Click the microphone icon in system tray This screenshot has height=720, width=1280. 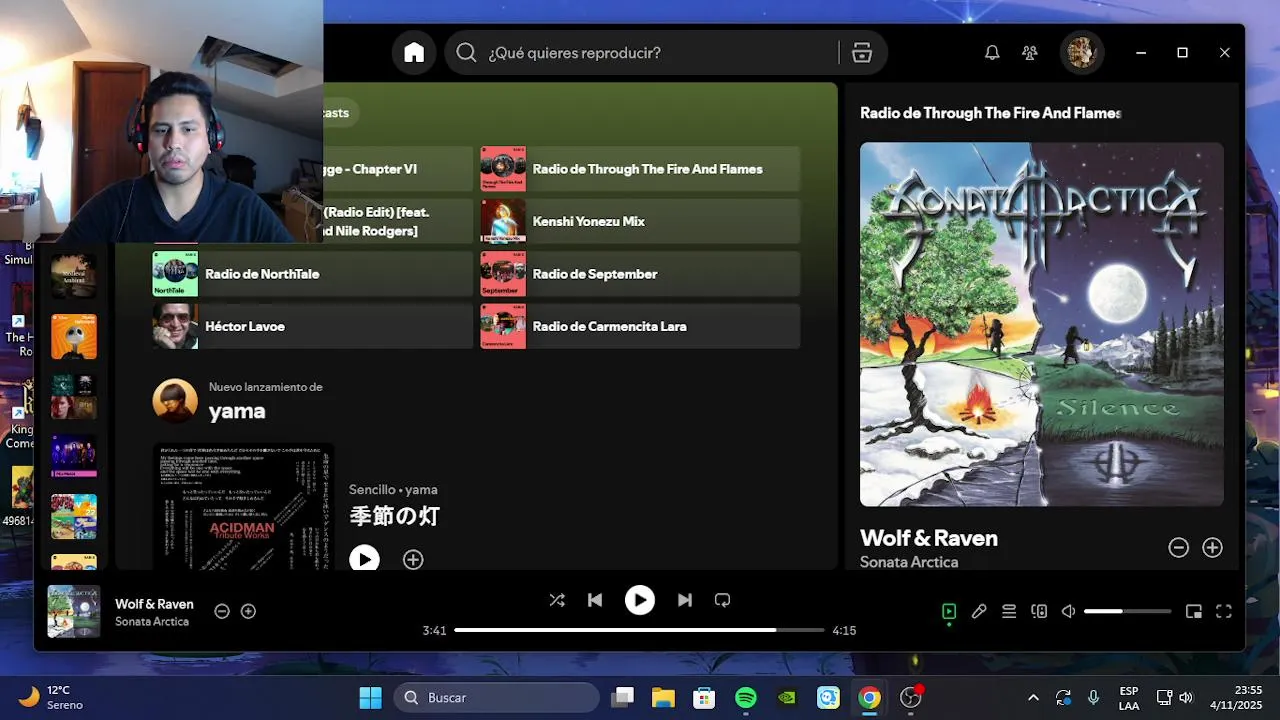1093,697
